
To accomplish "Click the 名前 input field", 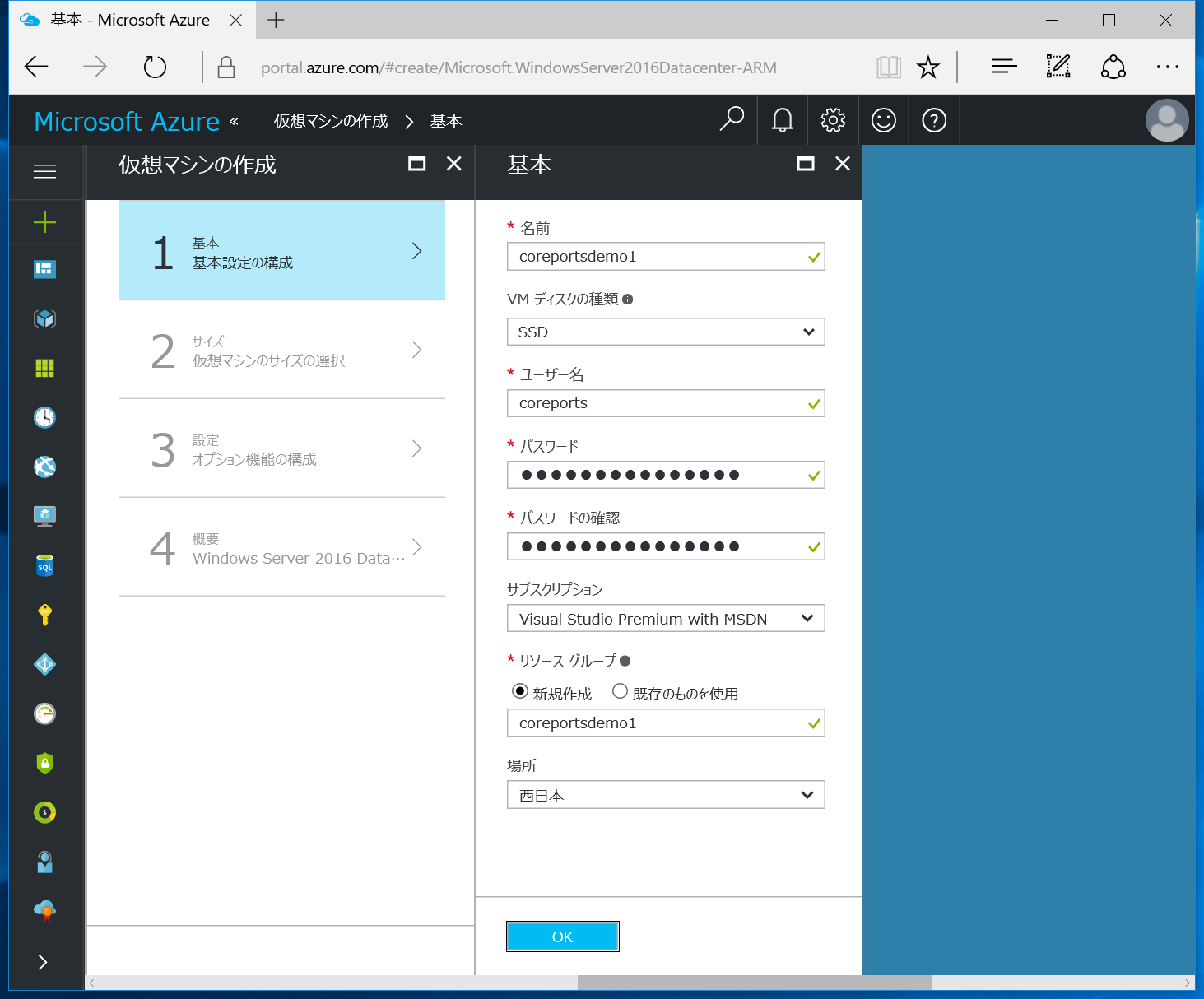I will click(666, 257).
